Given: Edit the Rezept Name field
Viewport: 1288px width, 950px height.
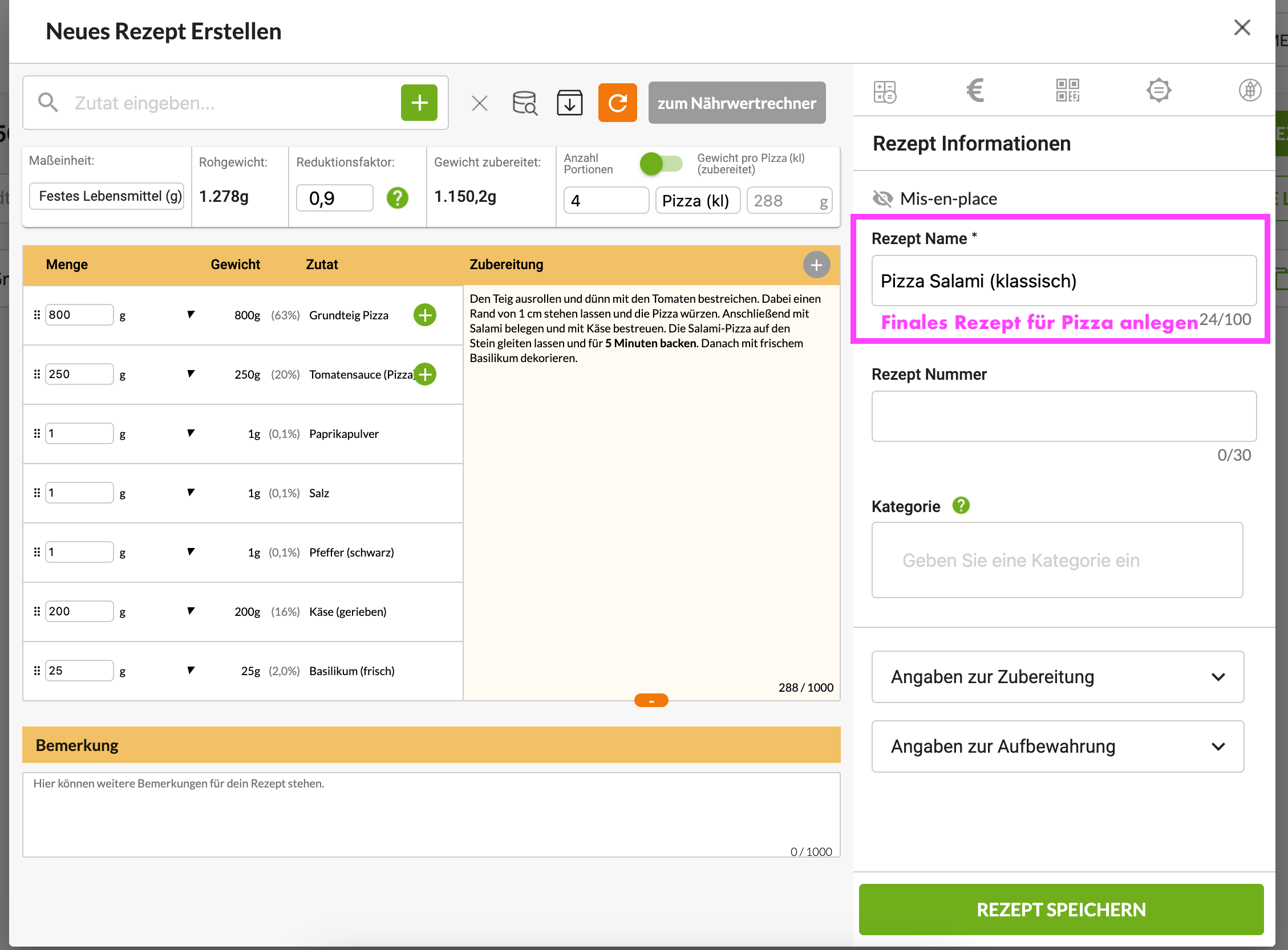Looking at the screenshot, I should [x=1064, y=281].
